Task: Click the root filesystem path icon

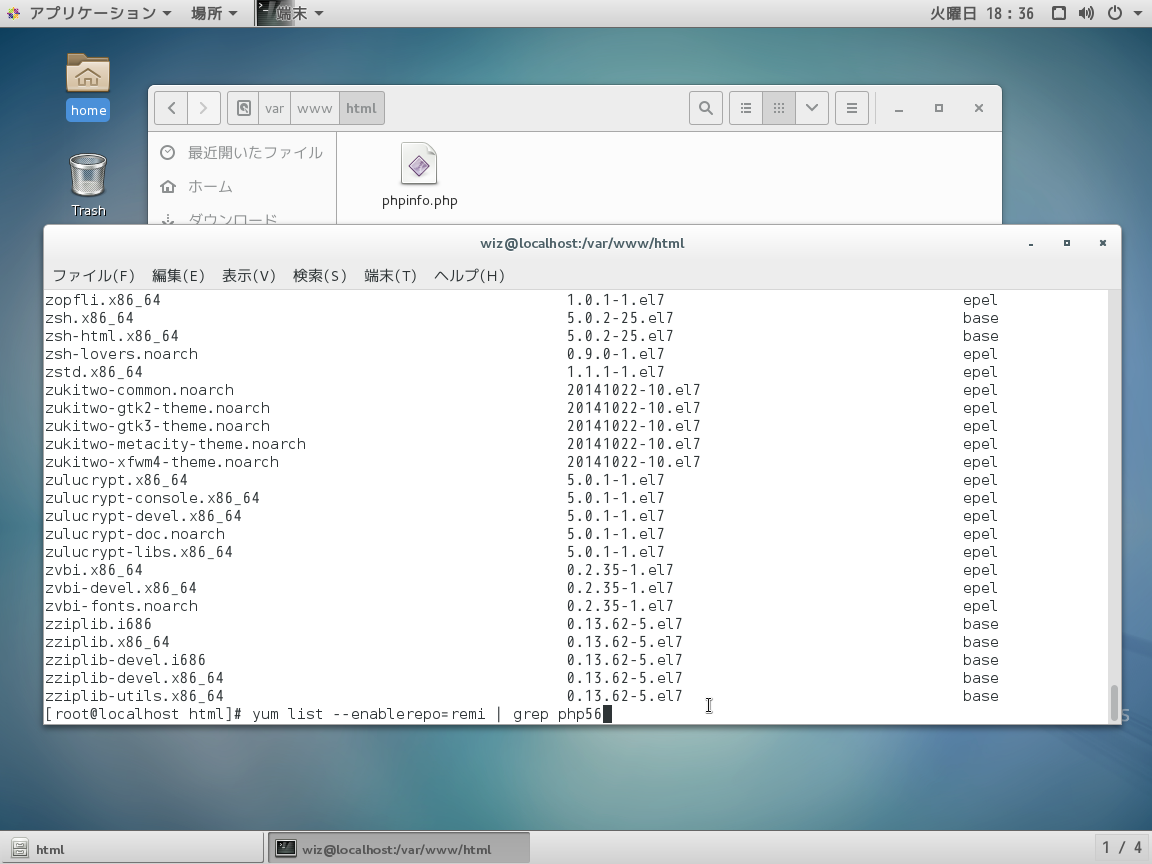Action: (243, 108)
